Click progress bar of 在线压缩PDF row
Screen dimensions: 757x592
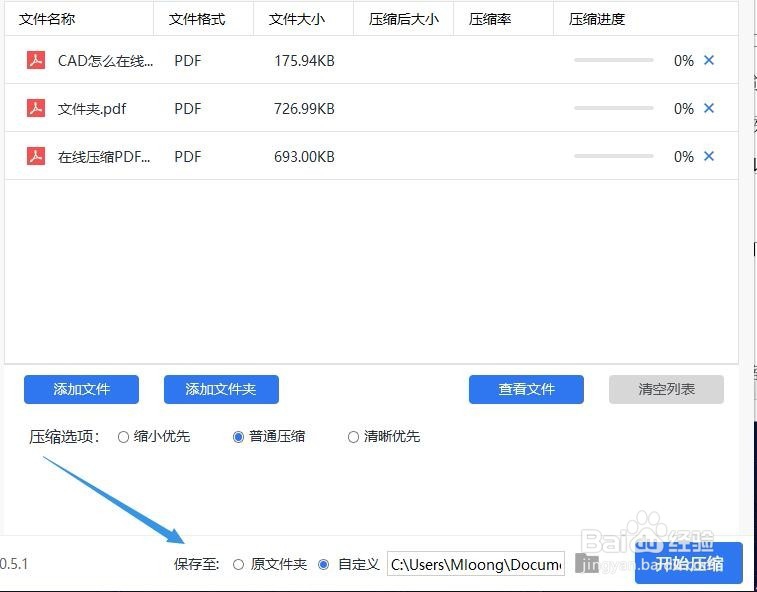click(x=614, y=156)
